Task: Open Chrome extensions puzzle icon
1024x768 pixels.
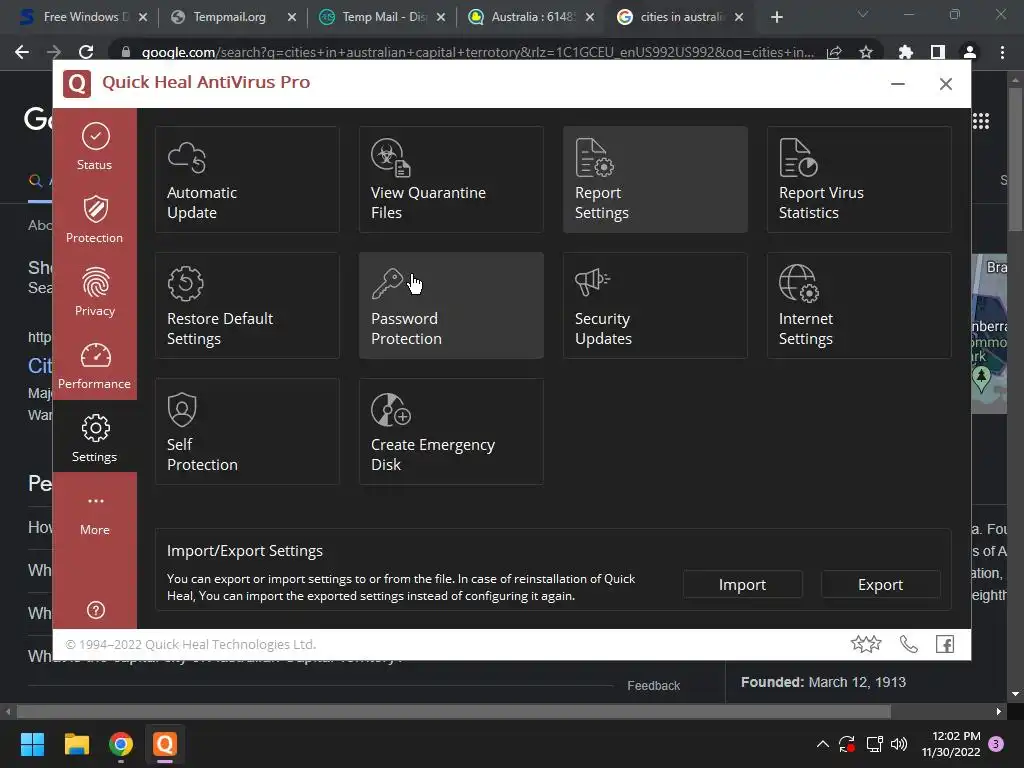Action: (x=905, y=52)
